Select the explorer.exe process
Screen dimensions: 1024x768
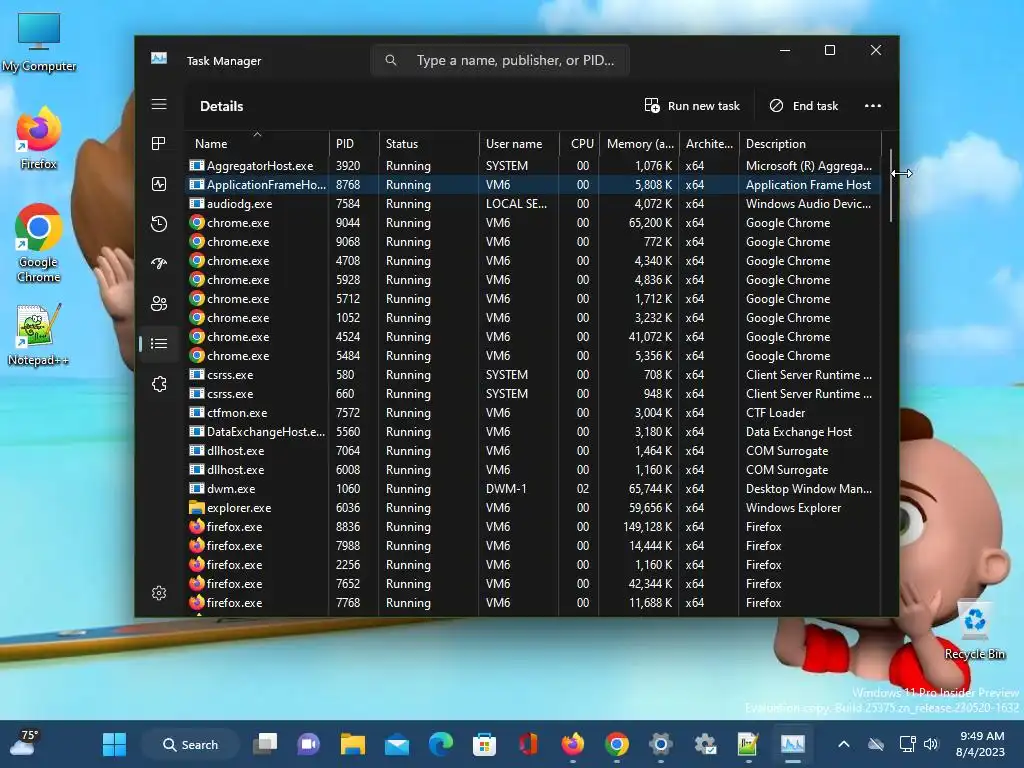[533, 507]
